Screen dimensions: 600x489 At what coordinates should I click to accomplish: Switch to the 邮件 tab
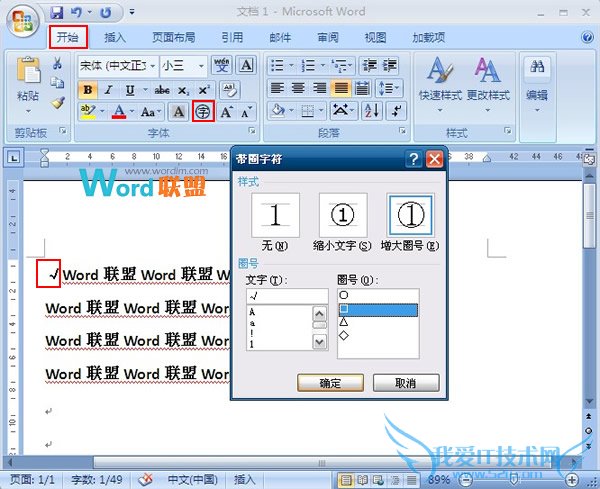click(x=280, y=37)
